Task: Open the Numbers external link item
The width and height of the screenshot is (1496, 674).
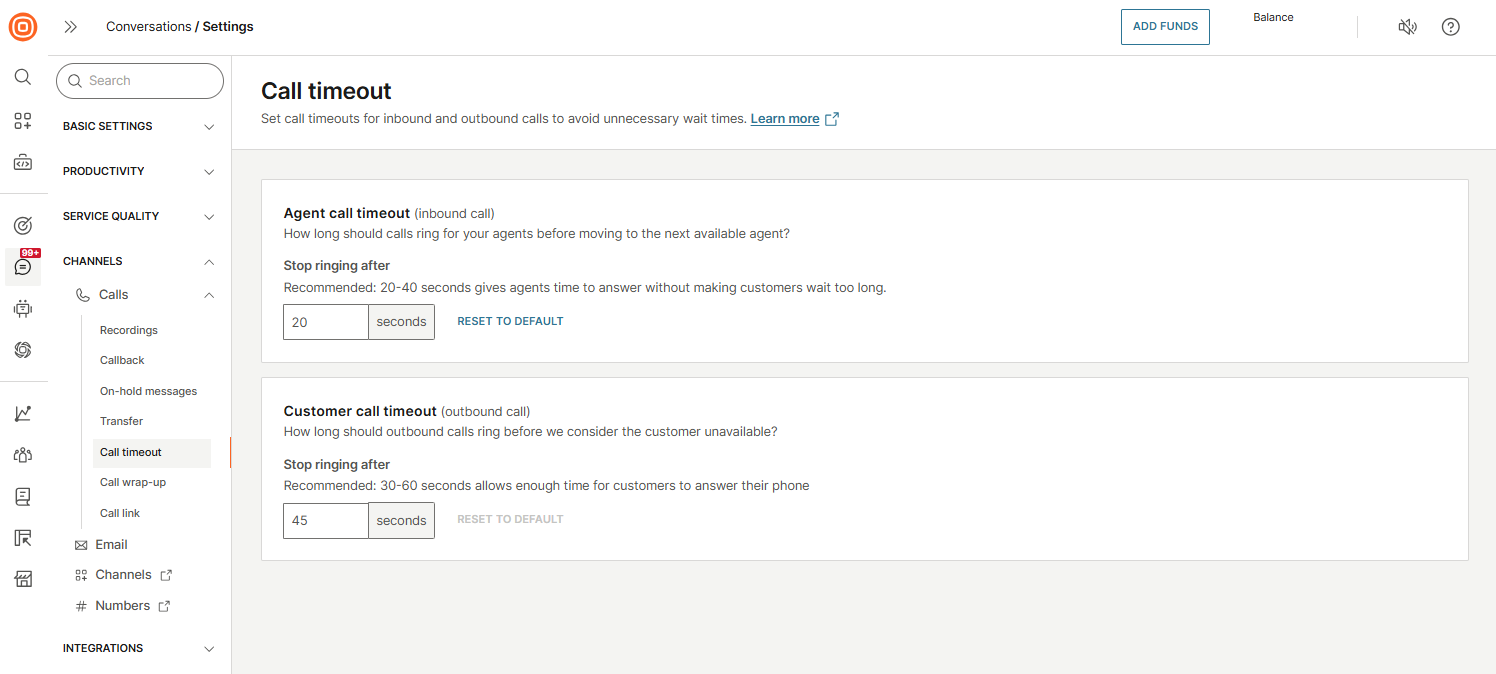Action: coord(123,606)
